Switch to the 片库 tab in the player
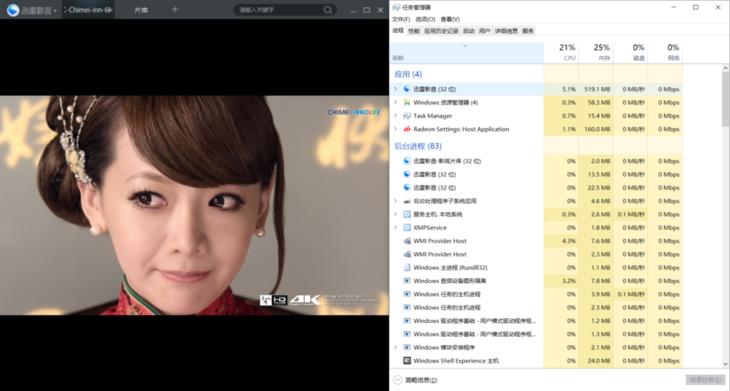Viewport: 730px width, 391px height. click(x=141, y=10)
